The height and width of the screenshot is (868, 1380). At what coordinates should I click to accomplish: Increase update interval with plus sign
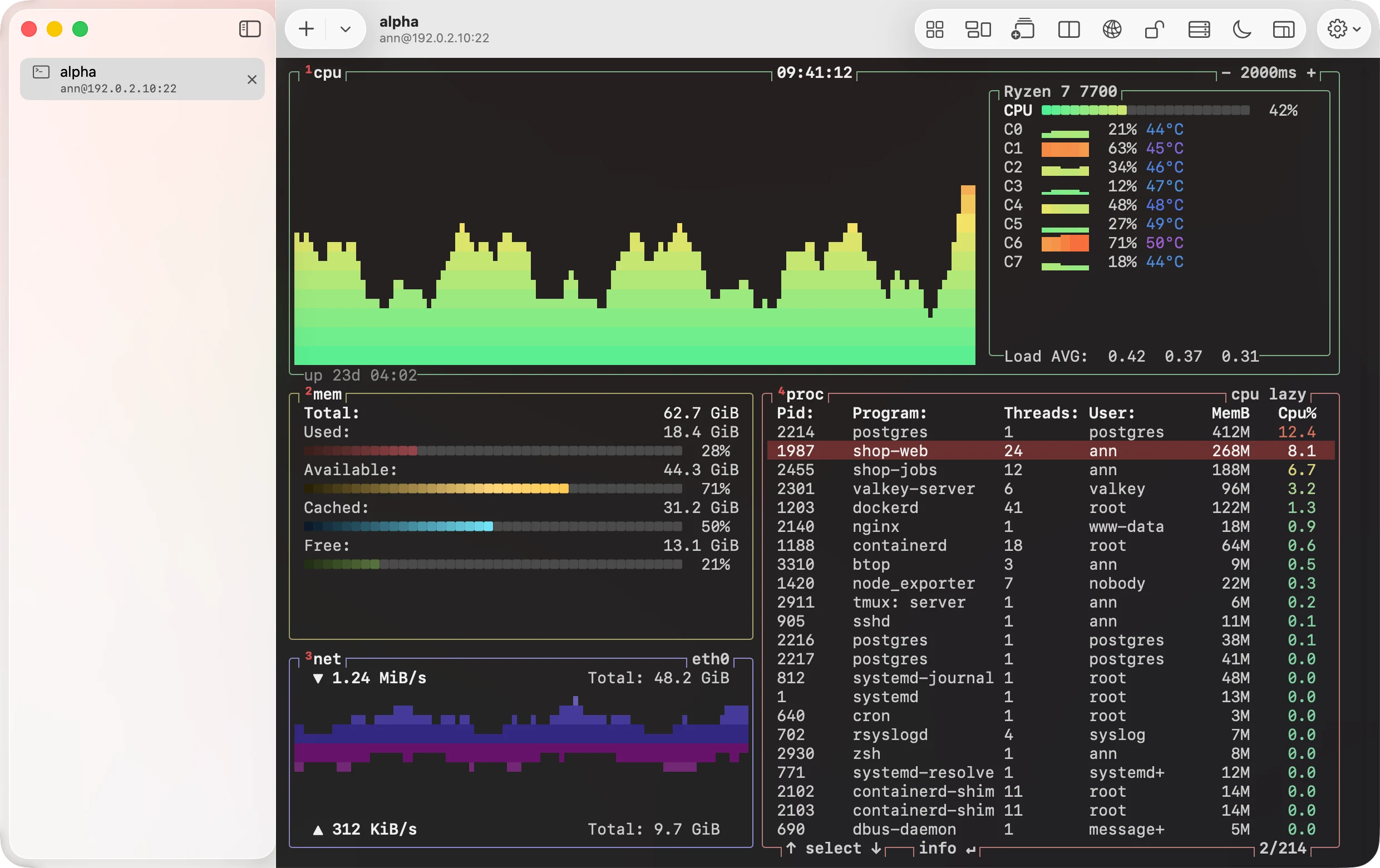tap(1311, 73)
